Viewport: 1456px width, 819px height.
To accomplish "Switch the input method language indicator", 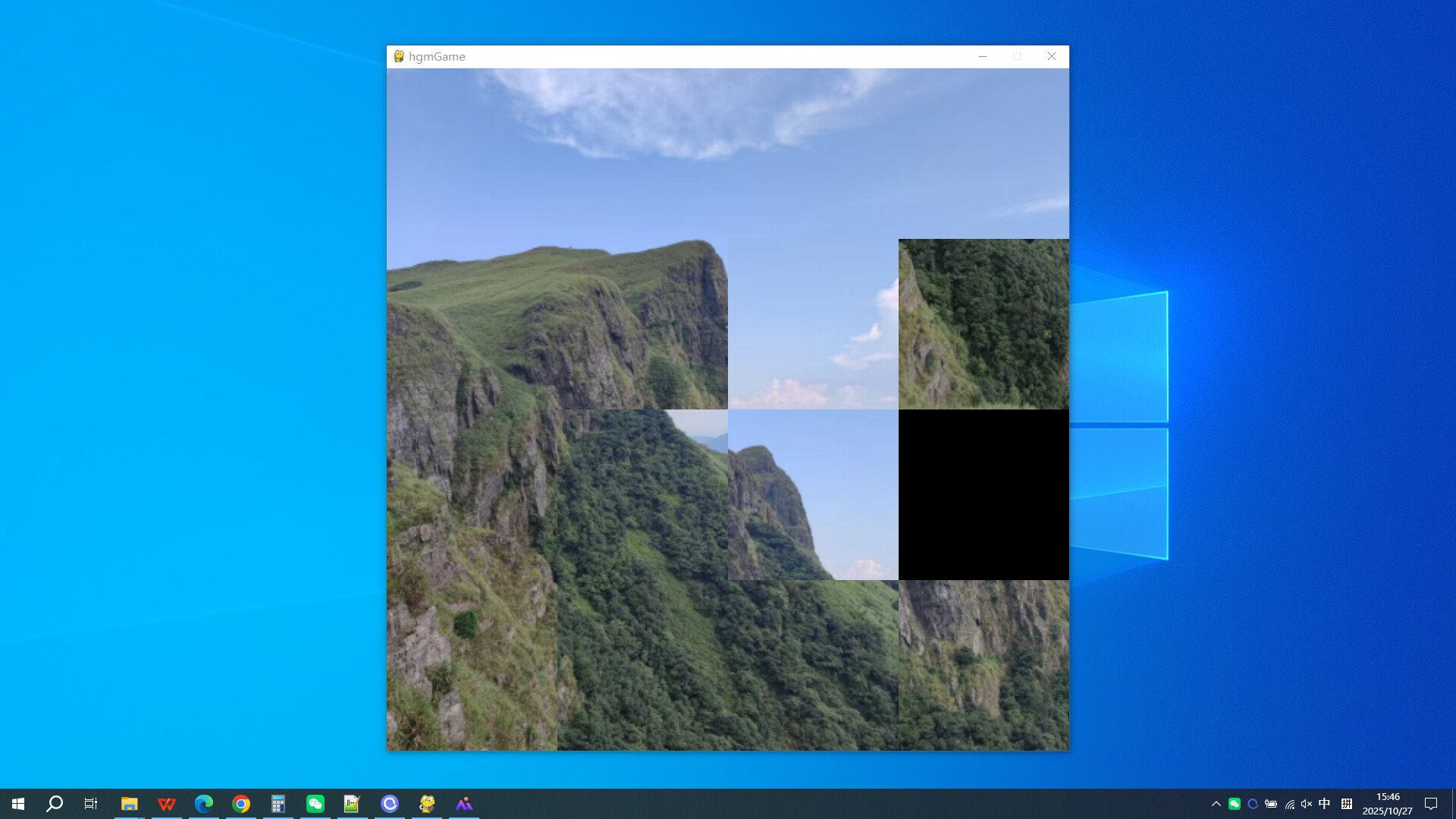I will 1323,804.
